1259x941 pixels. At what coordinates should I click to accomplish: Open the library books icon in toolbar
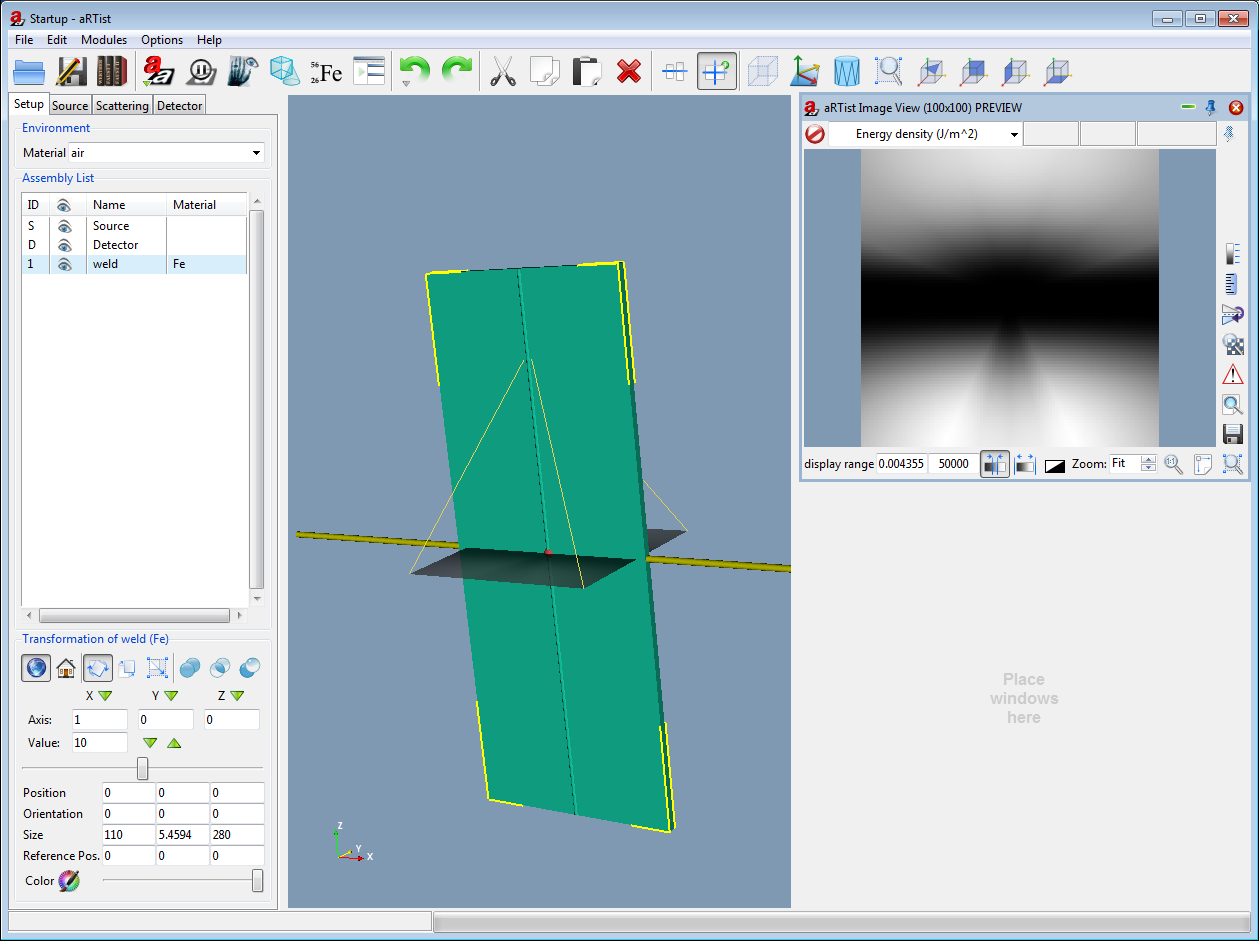(112, 71)
